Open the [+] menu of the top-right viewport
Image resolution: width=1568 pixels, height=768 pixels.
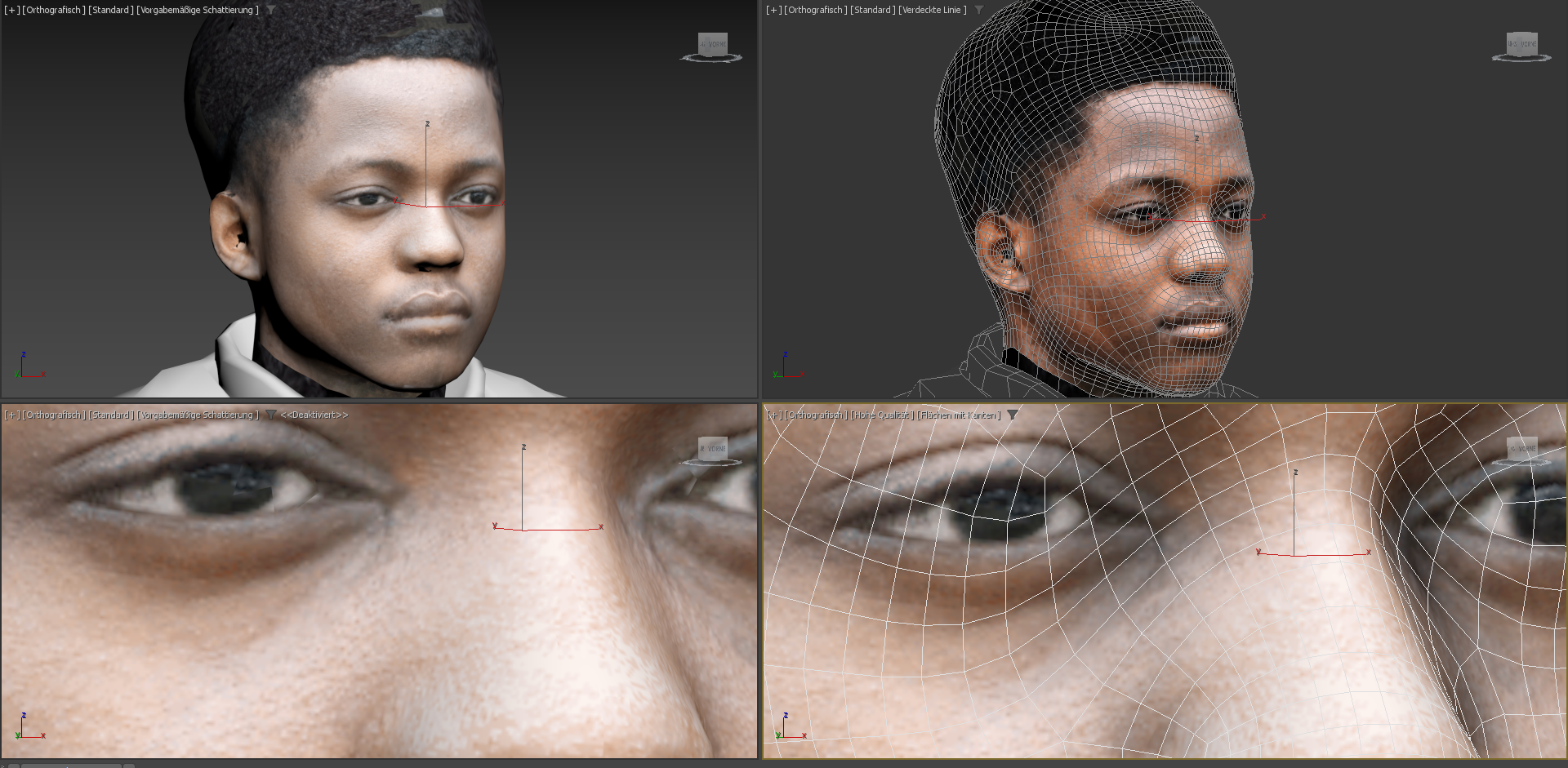click(773, 10)
